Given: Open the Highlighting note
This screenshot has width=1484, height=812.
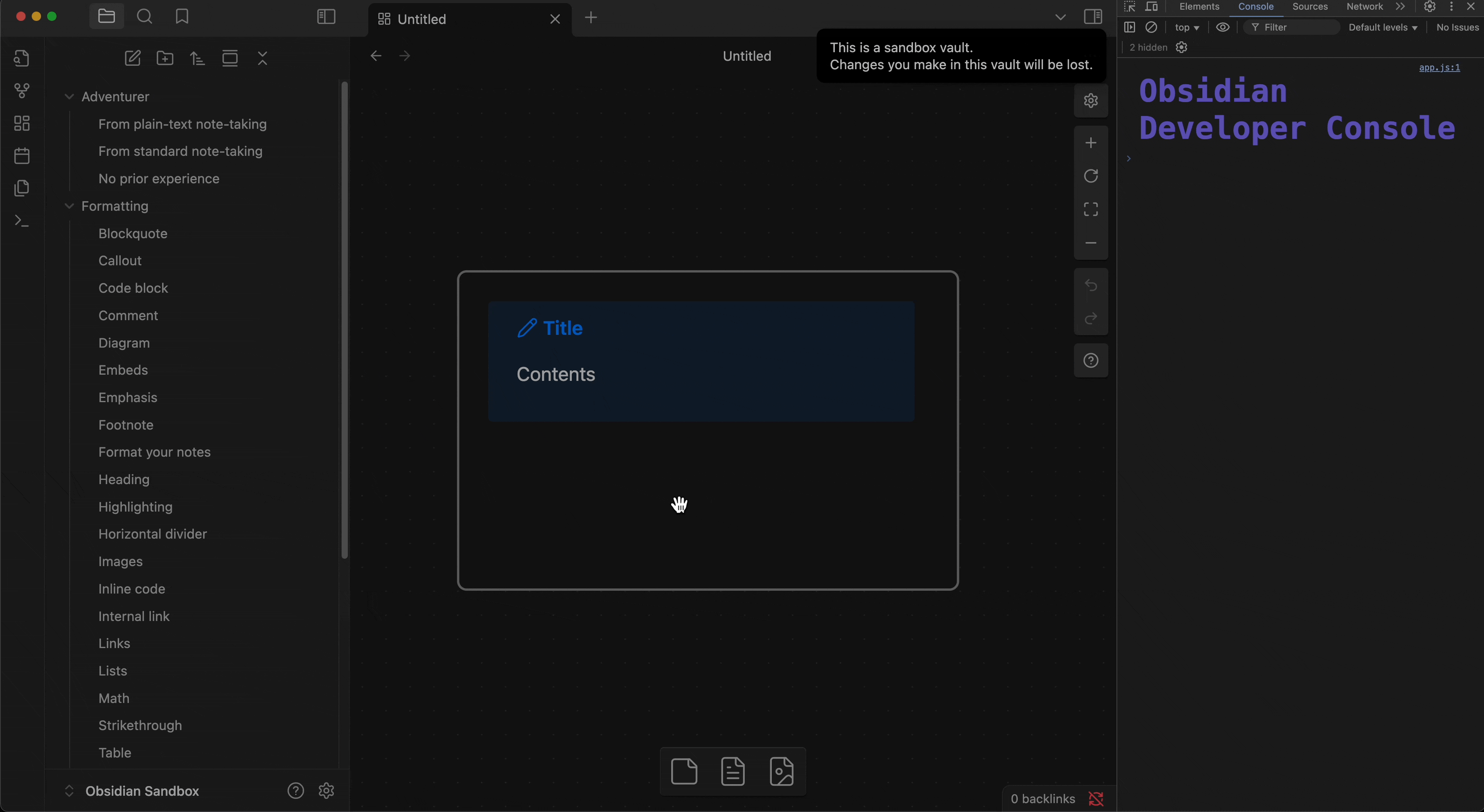Looking at the screenshot, I should pyautogui.click(x=135, y=507).
